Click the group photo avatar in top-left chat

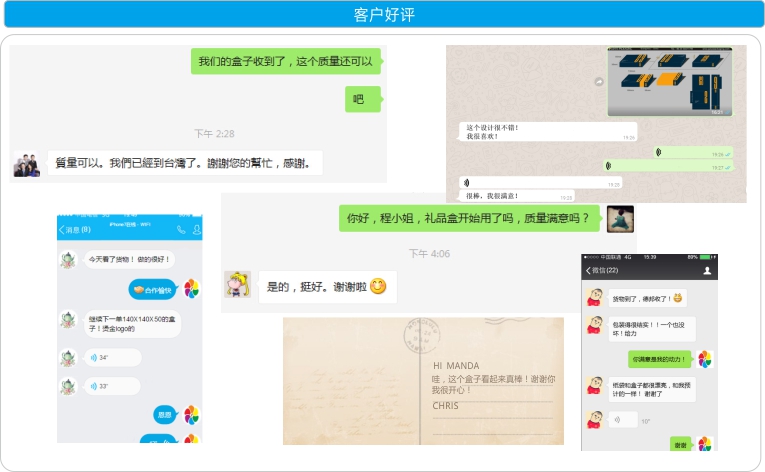(26, 163)
